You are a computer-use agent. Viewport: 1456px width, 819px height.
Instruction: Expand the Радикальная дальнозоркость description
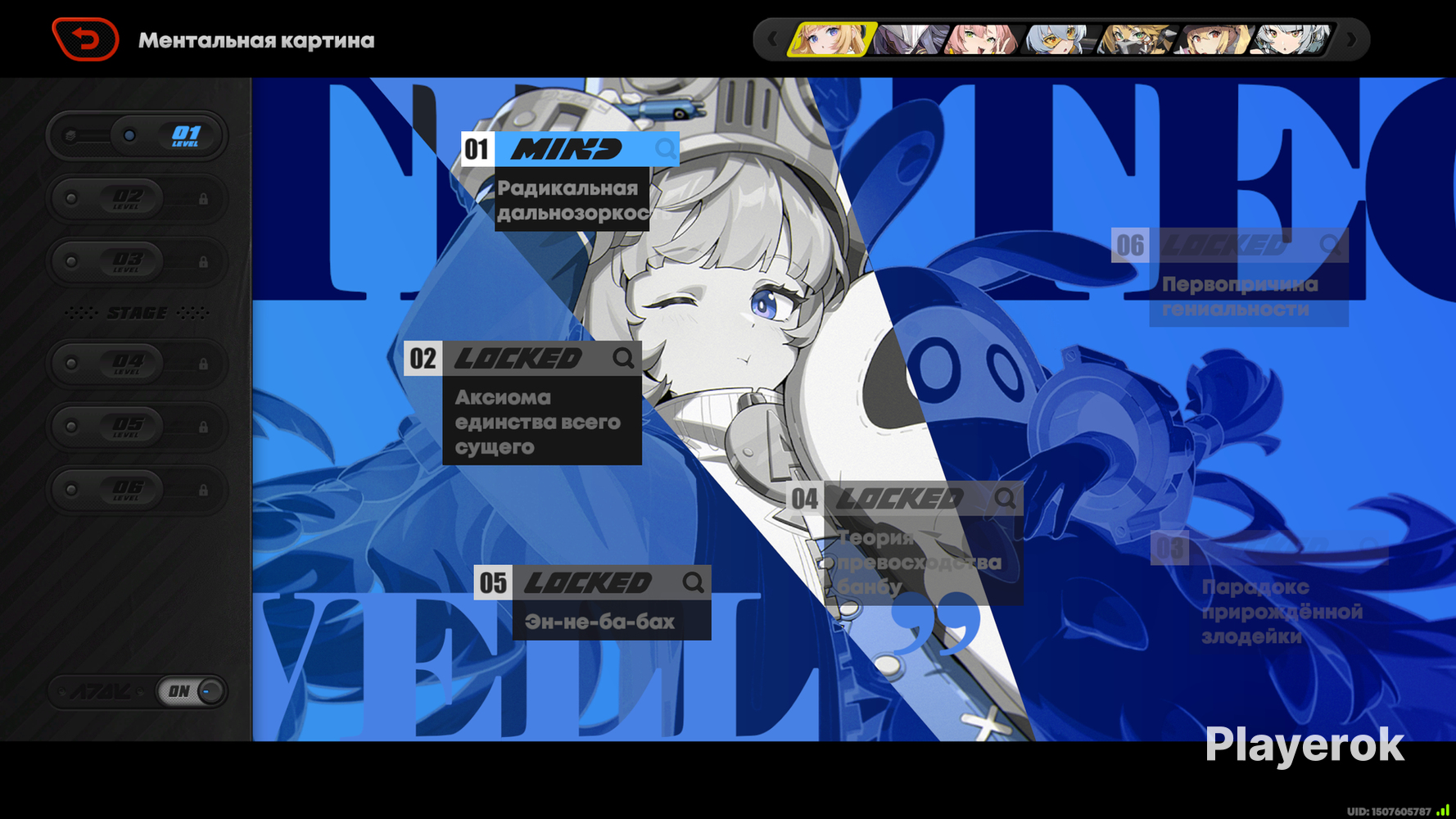click(572, 200)
